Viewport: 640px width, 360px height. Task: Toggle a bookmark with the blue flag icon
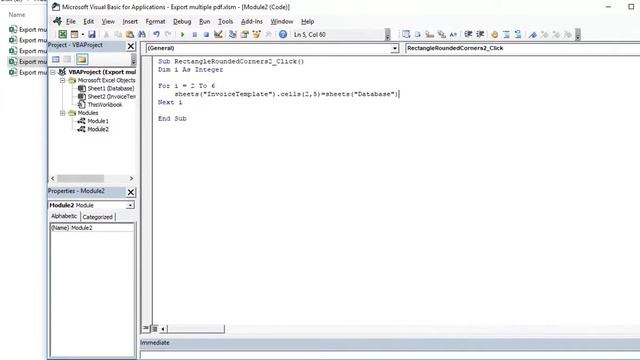point(532,35)
